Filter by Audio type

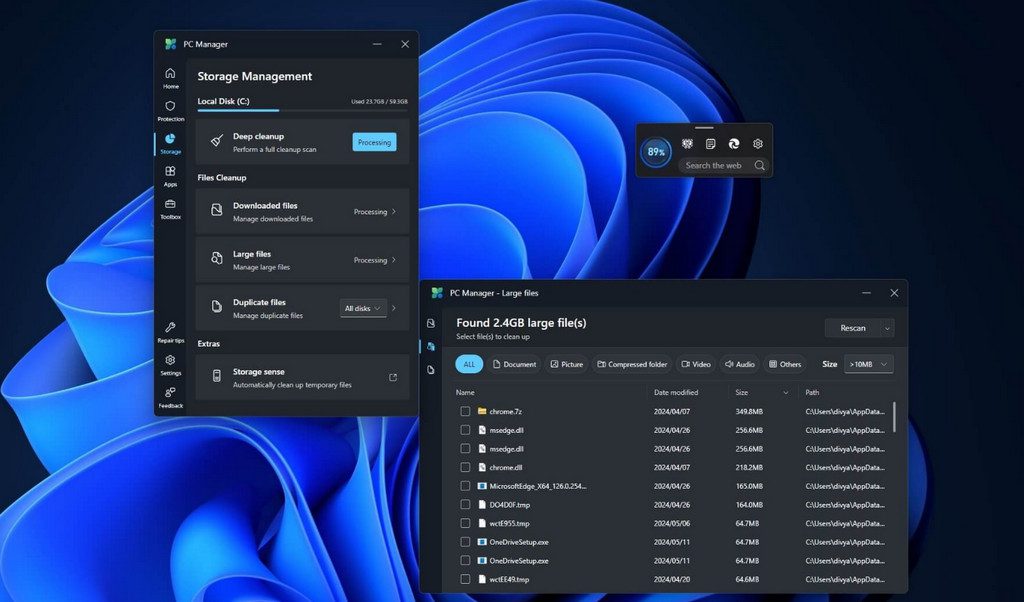[739, 364]
